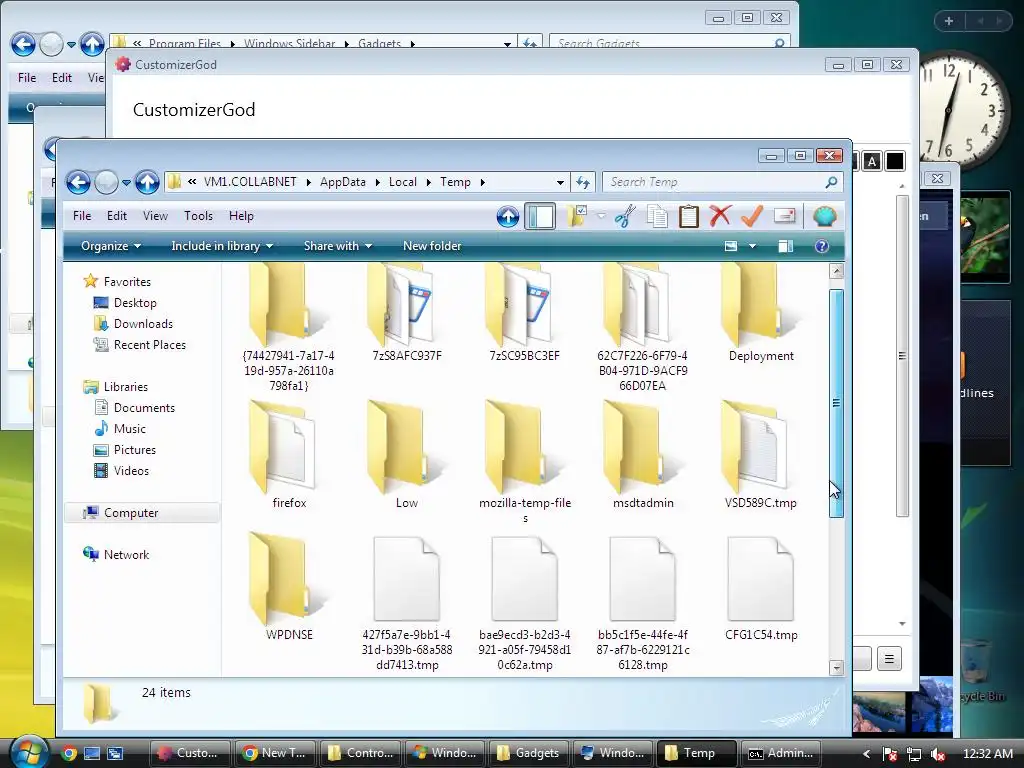Switch to Gadgets taskbar button
Image resolution: width=1024 pixels, height=768 pixels.
pos(527,753)
